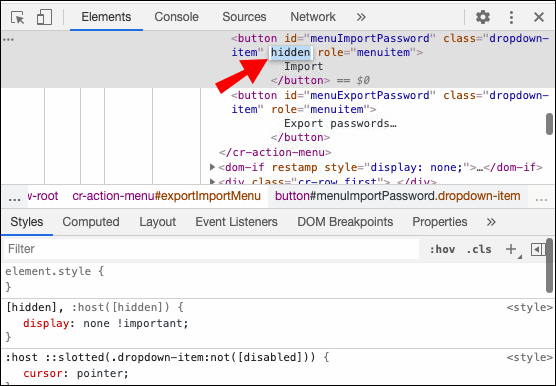The width and height of the screenshot is (556, 386).
Task: Select the Styles tab
Action: click(x=27, y=222)
